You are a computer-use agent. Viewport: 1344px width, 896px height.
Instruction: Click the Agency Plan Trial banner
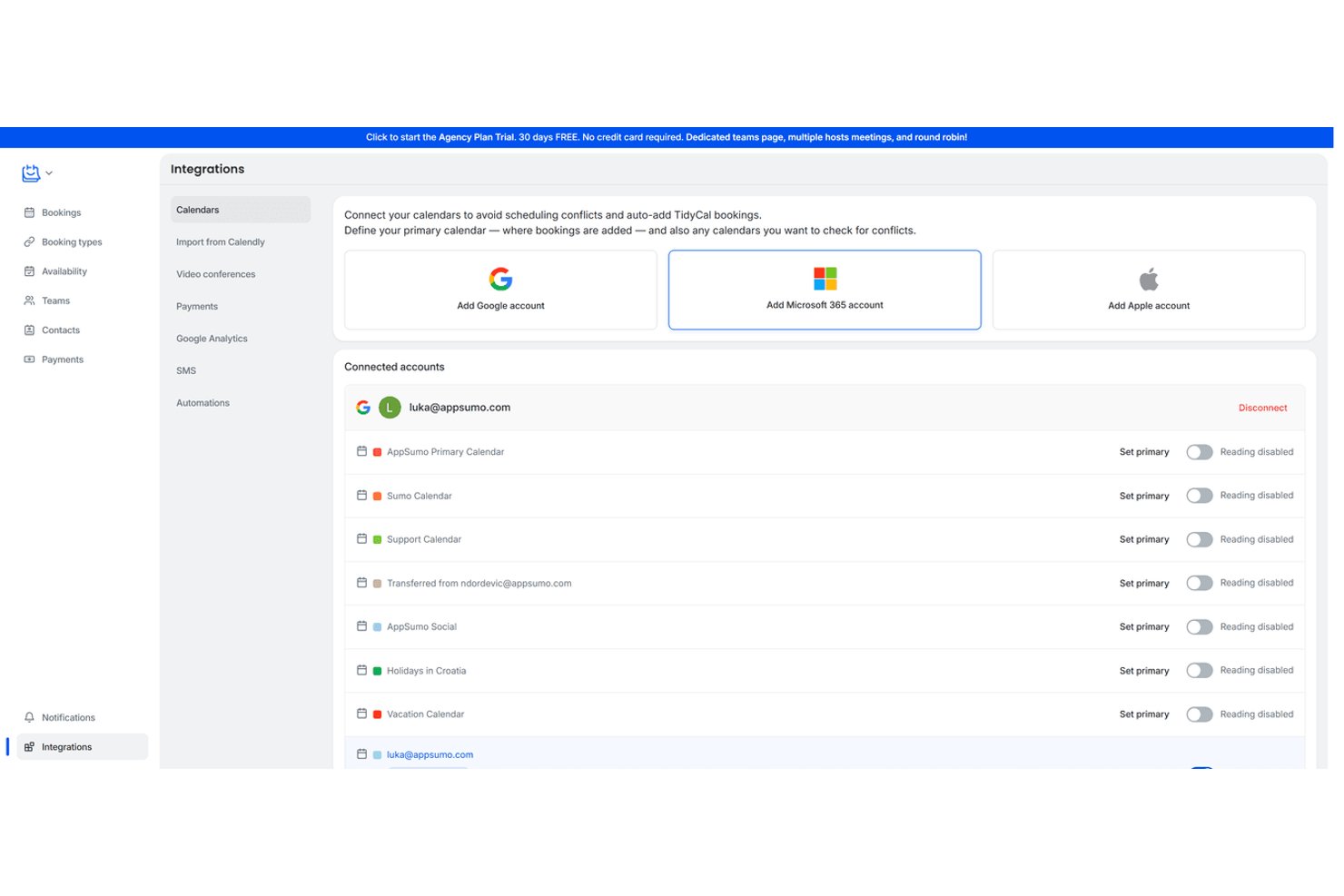click(667, 137)
